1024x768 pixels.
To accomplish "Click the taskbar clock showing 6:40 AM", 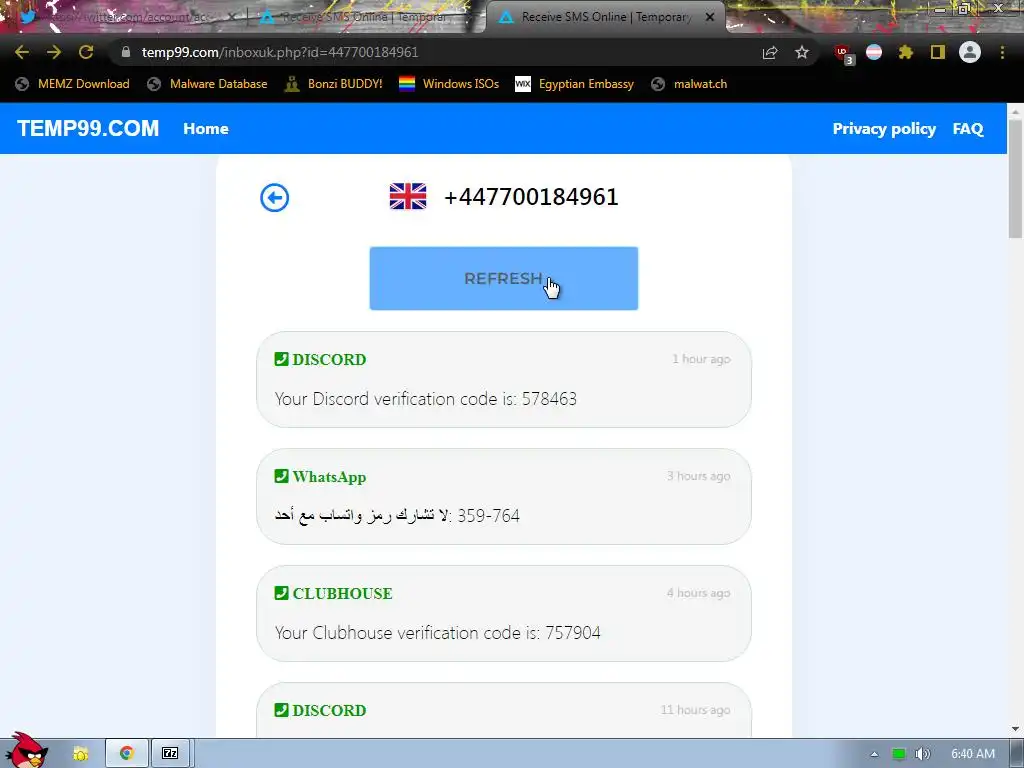I will pos(973,754).
